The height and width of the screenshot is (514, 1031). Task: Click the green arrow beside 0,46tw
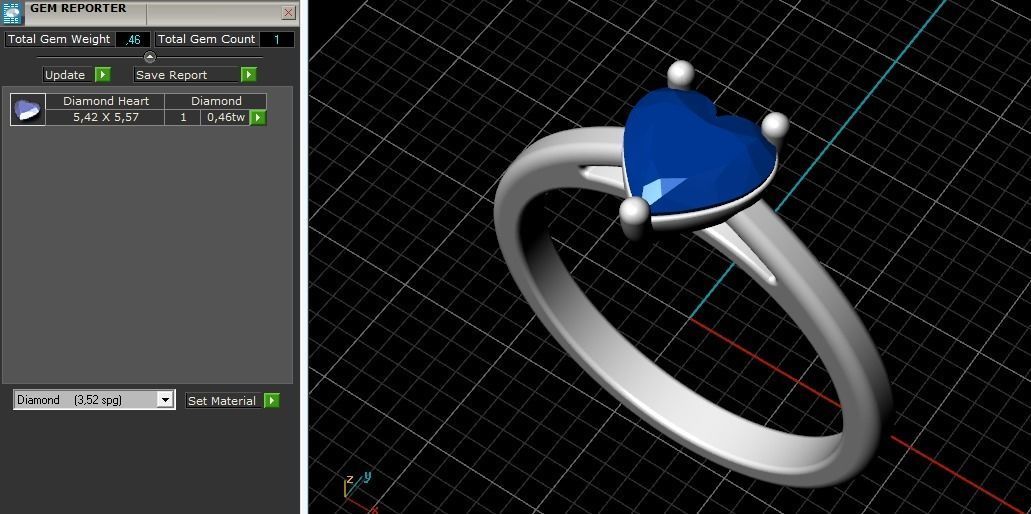[x=258, y=118]
